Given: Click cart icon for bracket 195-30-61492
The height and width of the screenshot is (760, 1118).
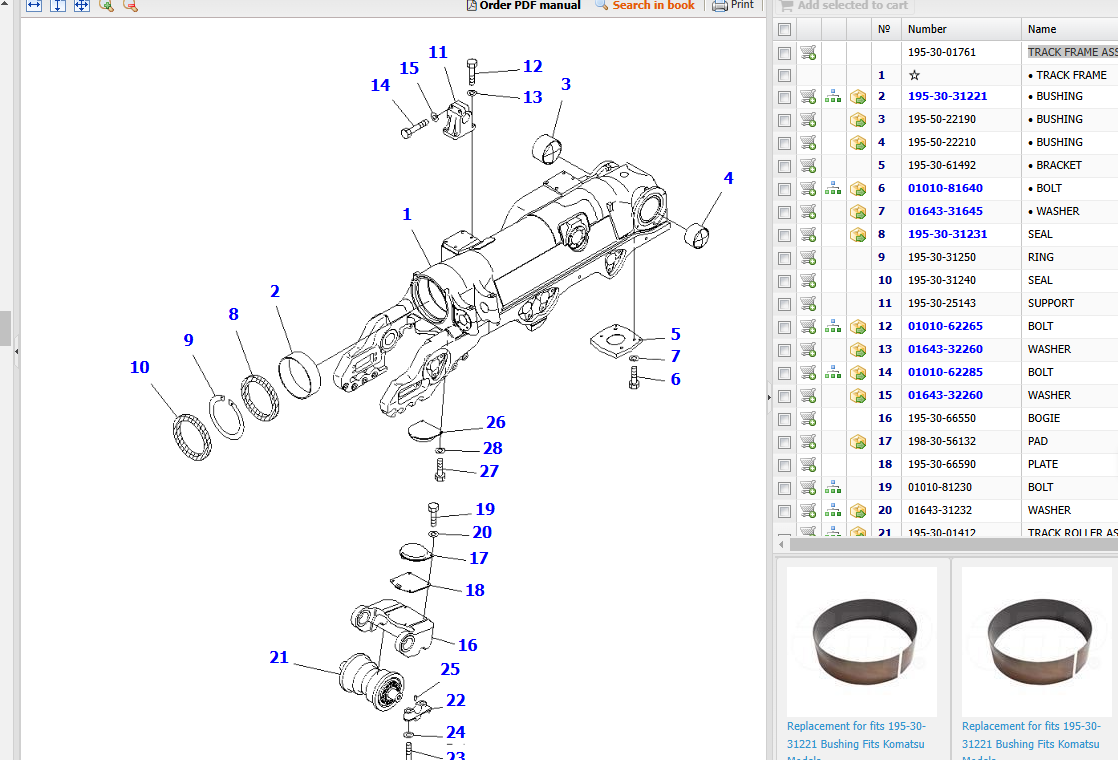Looking at the screenshot, I should (x=808, y=165).
